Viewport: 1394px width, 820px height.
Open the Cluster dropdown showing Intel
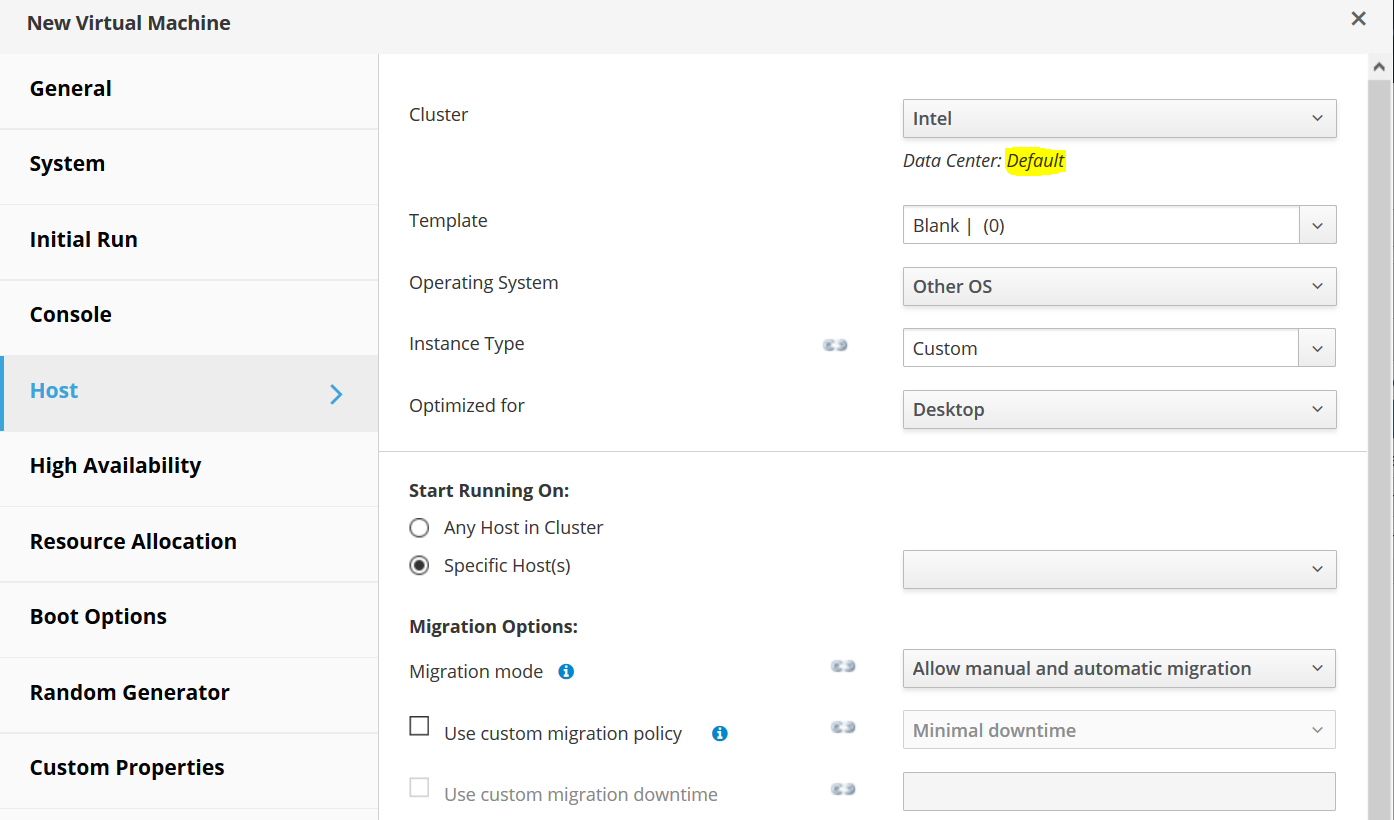click(x=1119, y=118)
